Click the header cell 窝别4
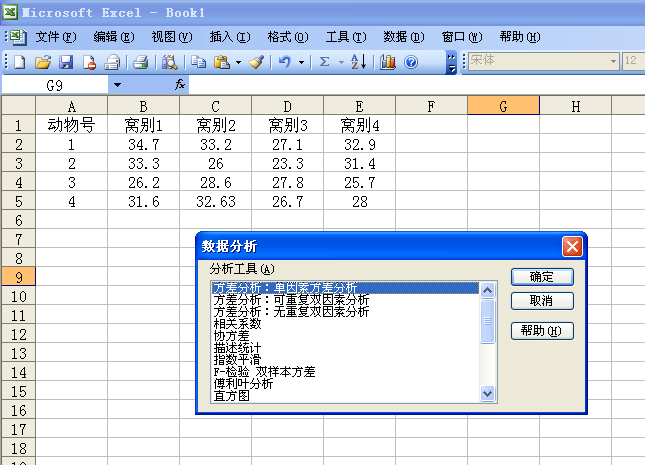The width and height of the screenshot is (645, 465). 360,124
